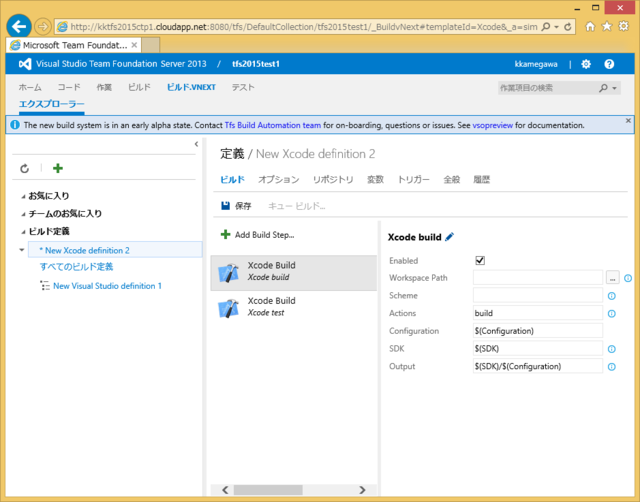
Task: Click the steps list horizontal scrollbar thumb
Action: (x=268, y=490)
